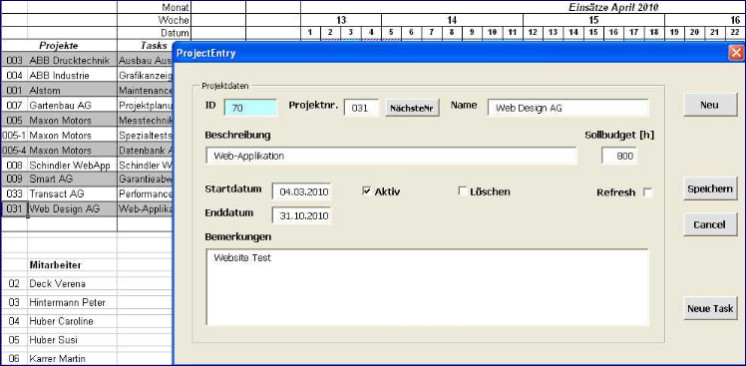
Task: Edit the Beschreibung field Web-Applikation
Action: coord(391,156)
